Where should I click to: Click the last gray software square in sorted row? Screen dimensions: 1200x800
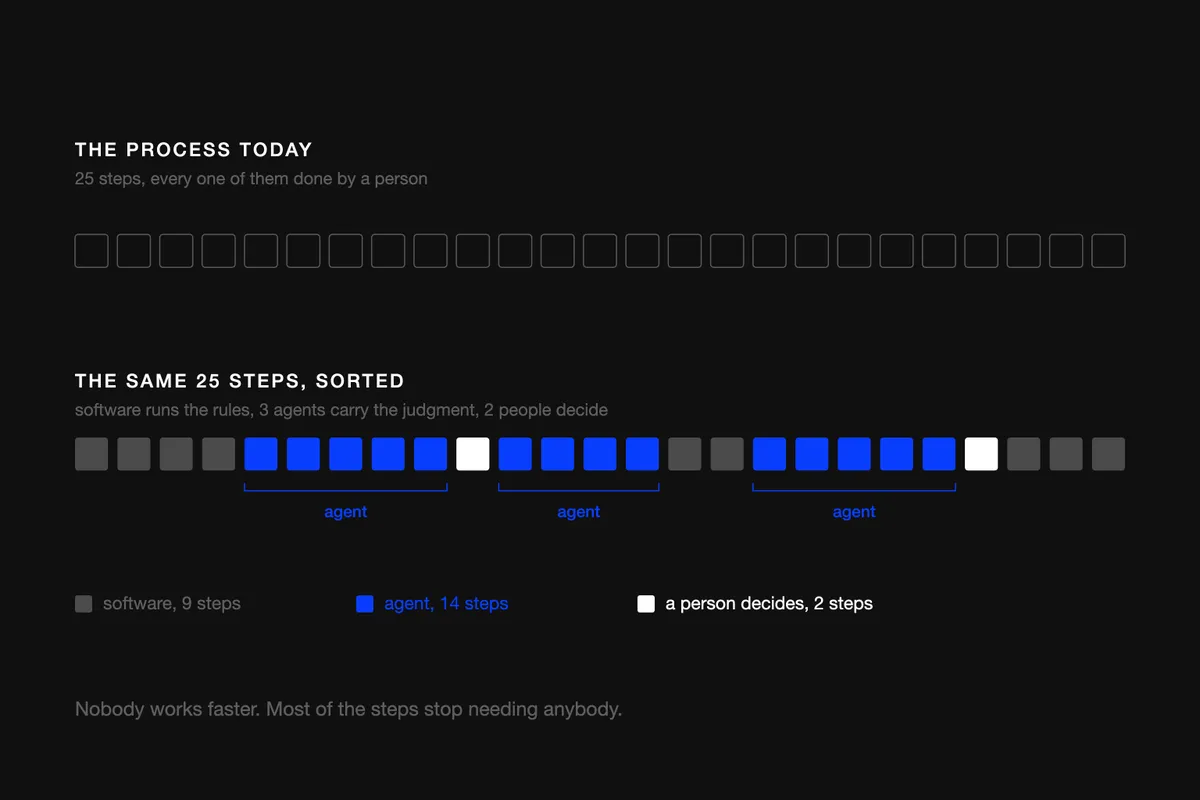pos(1108,454)
